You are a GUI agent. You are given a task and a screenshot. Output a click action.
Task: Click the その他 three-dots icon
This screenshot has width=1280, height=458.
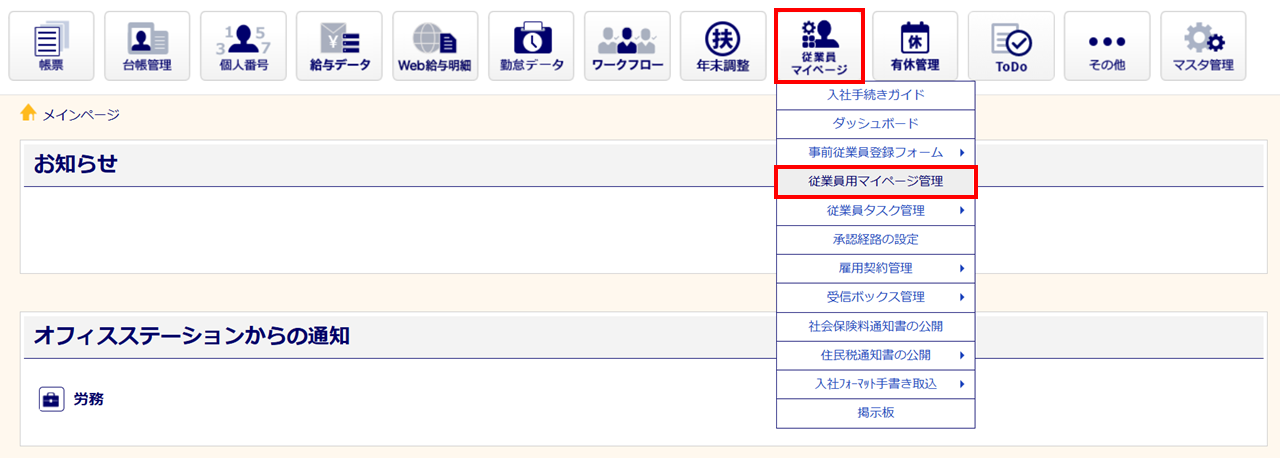point(1107,46)
